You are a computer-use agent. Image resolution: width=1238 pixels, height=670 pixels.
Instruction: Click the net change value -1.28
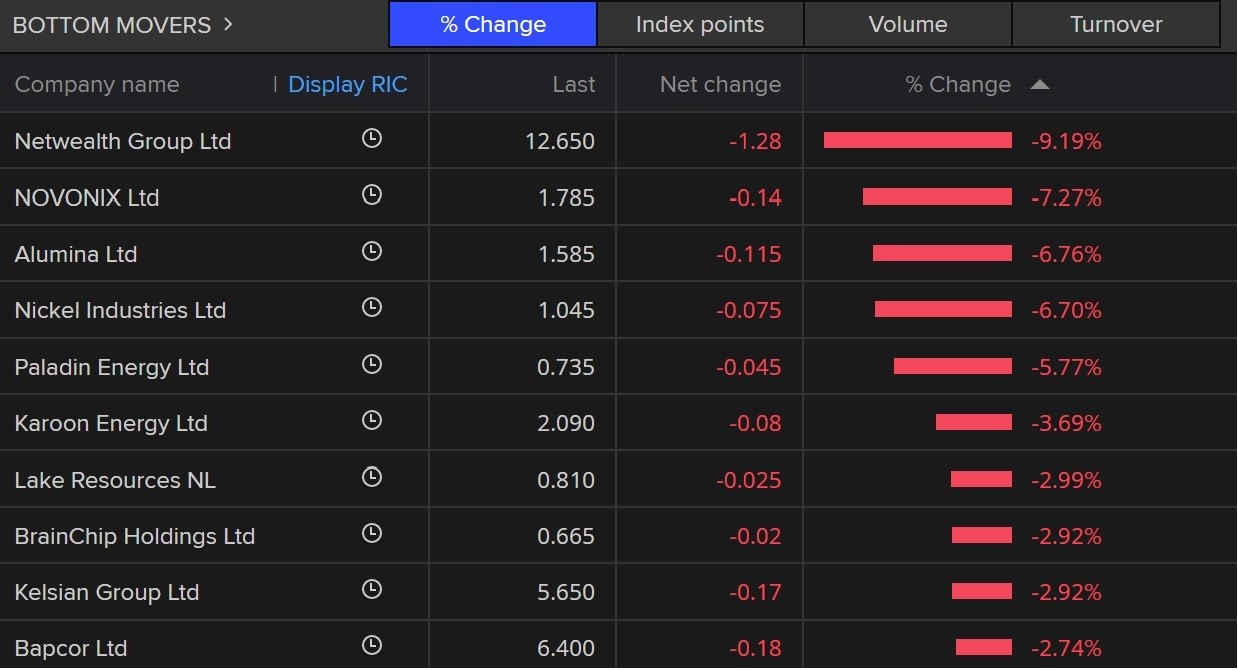click(x=755, y=141)
